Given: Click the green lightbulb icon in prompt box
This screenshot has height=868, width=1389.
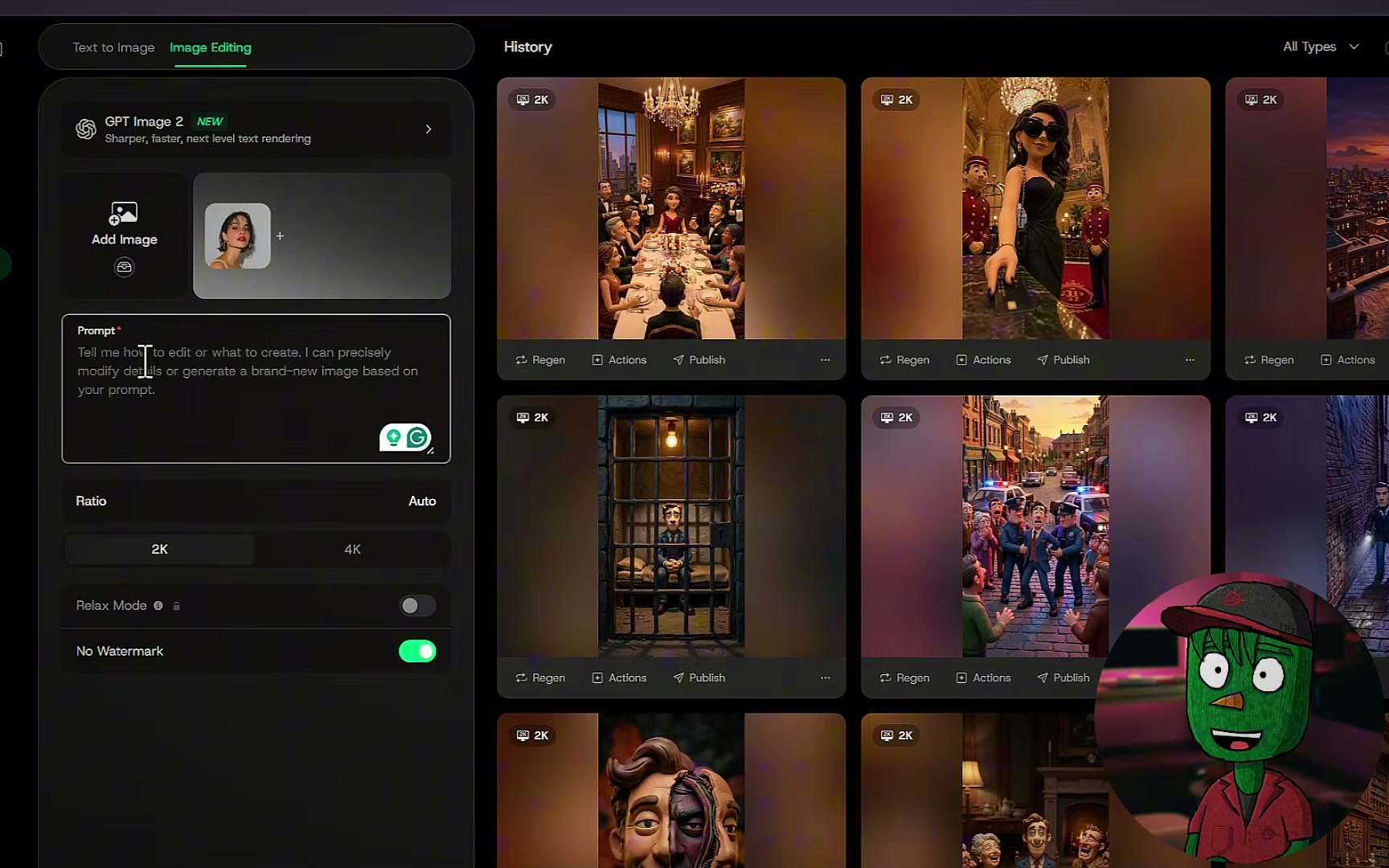Looking at the screenshot, I should pyautogui.click(x=393, y=437).
